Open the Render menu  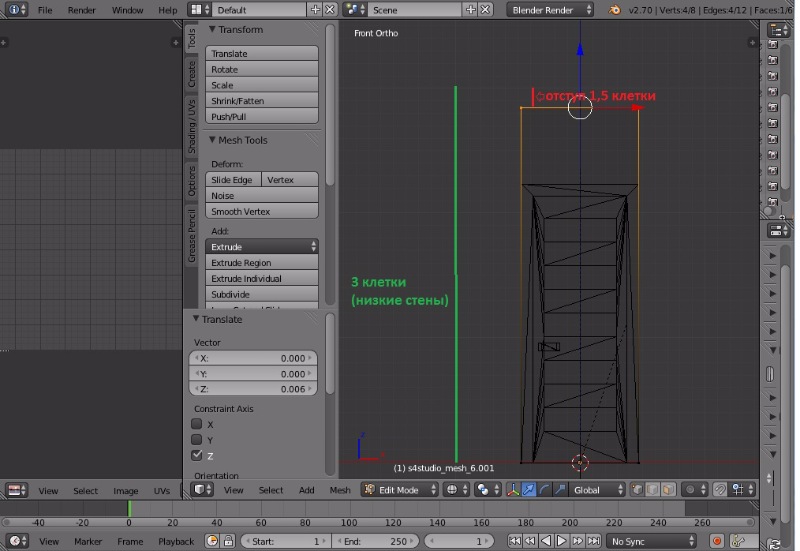pos(81,9)
